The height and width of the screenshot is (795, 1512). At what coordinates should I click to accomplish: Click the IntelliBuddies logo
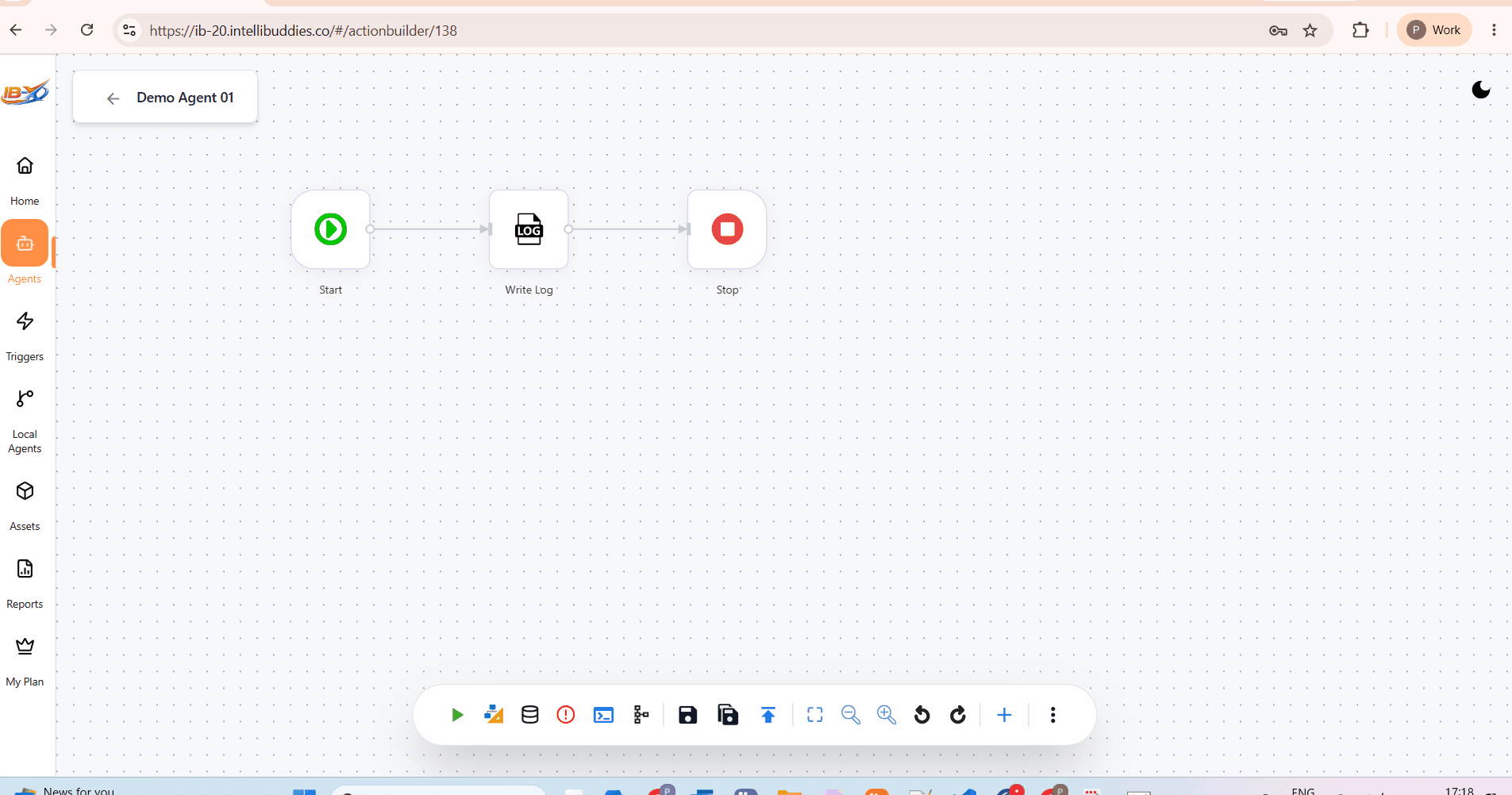pos(25,93)
